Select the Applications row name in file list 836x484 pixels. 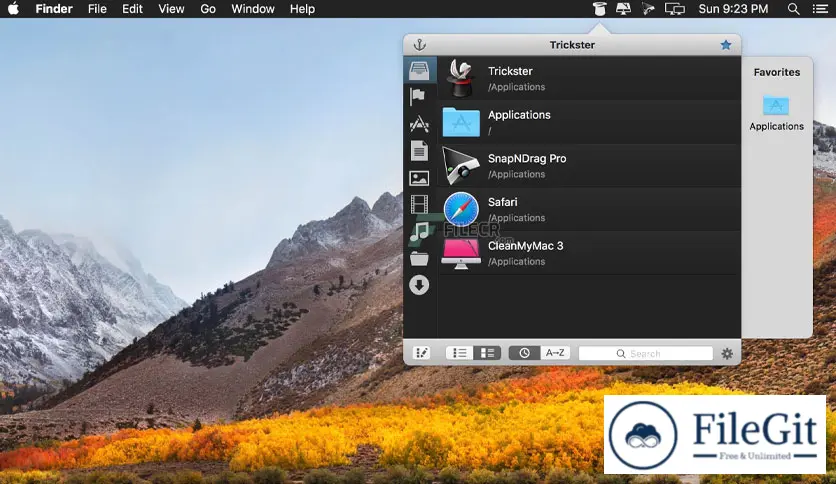click(519, 115)
